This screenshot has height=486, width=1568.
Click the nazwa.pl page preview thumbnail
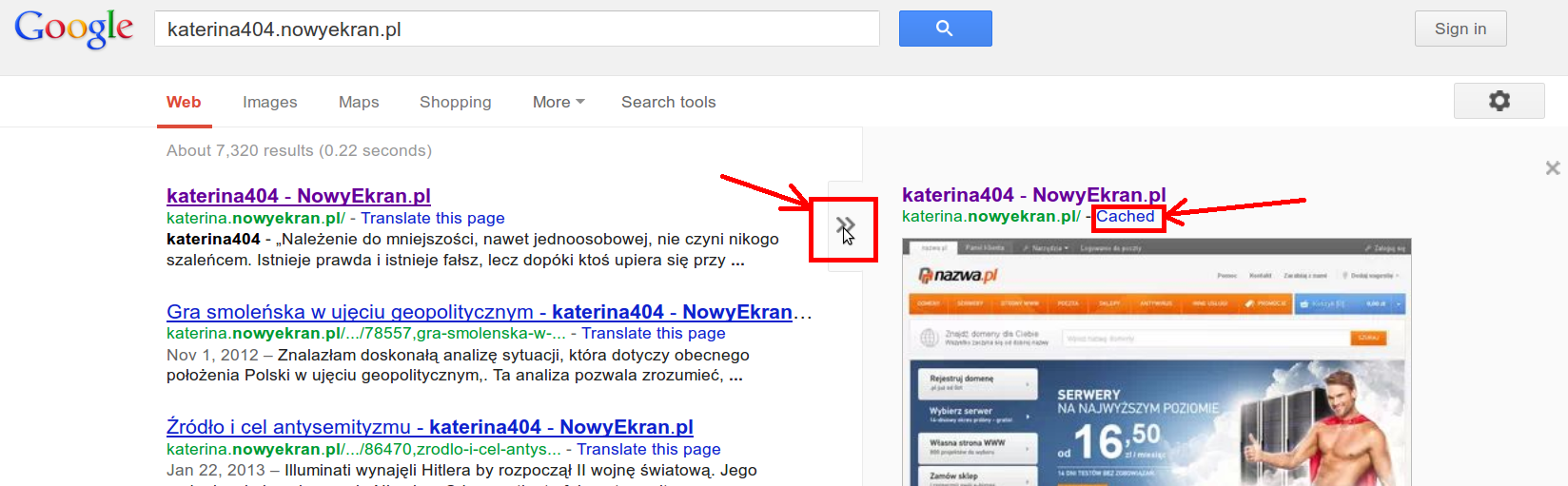pos(1156,361)
